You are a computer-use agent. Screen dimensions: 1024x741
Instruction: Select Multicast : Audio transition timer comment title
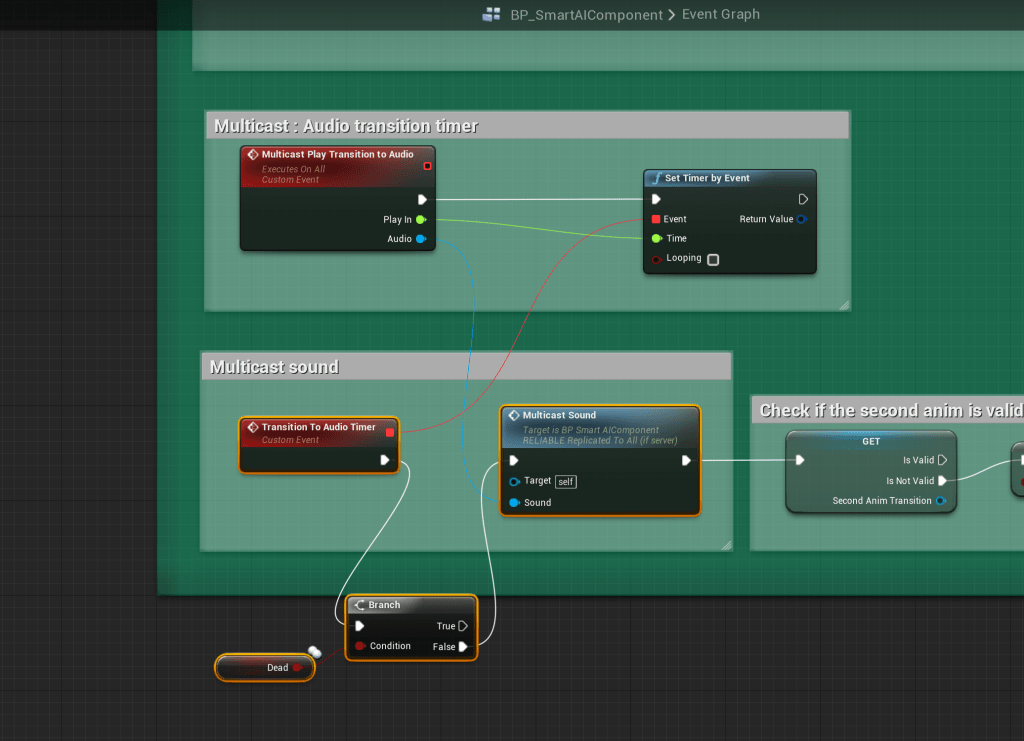(x=346, y=125)
